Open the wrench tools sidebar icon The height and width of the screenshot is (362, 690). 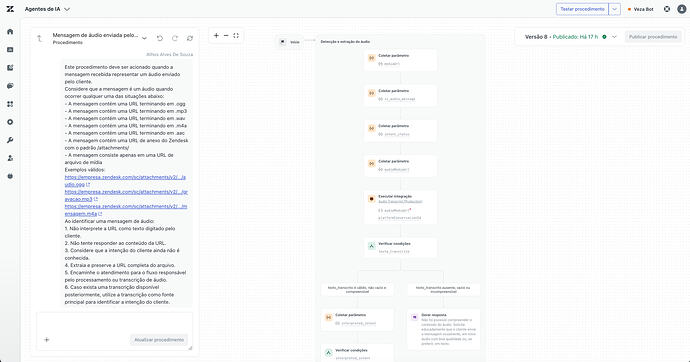[10, 140]
